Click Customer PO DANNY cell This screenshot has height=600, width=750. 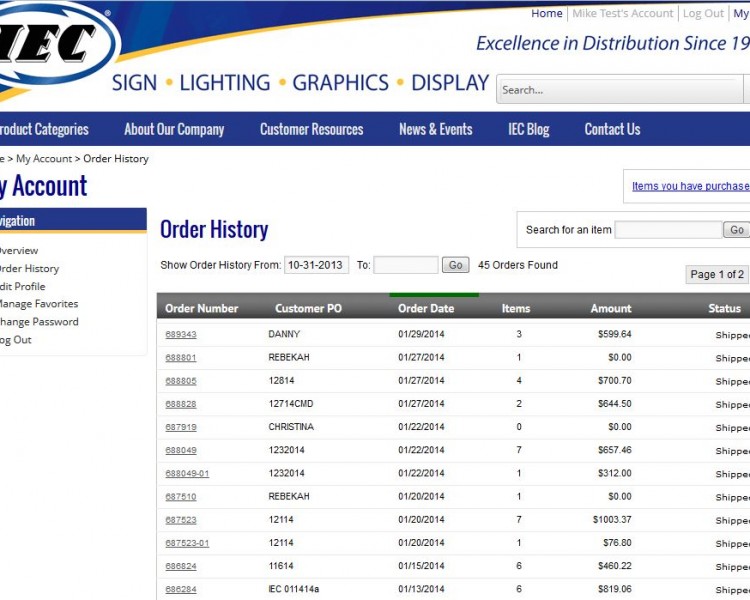tap(284, 334)
